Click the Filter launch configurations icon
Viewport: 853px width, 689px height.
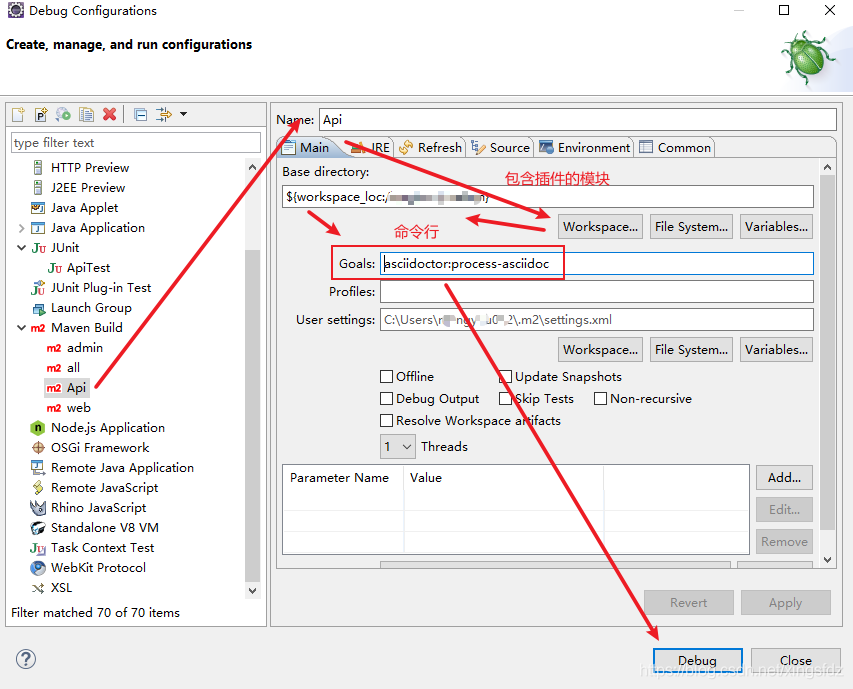165,115
